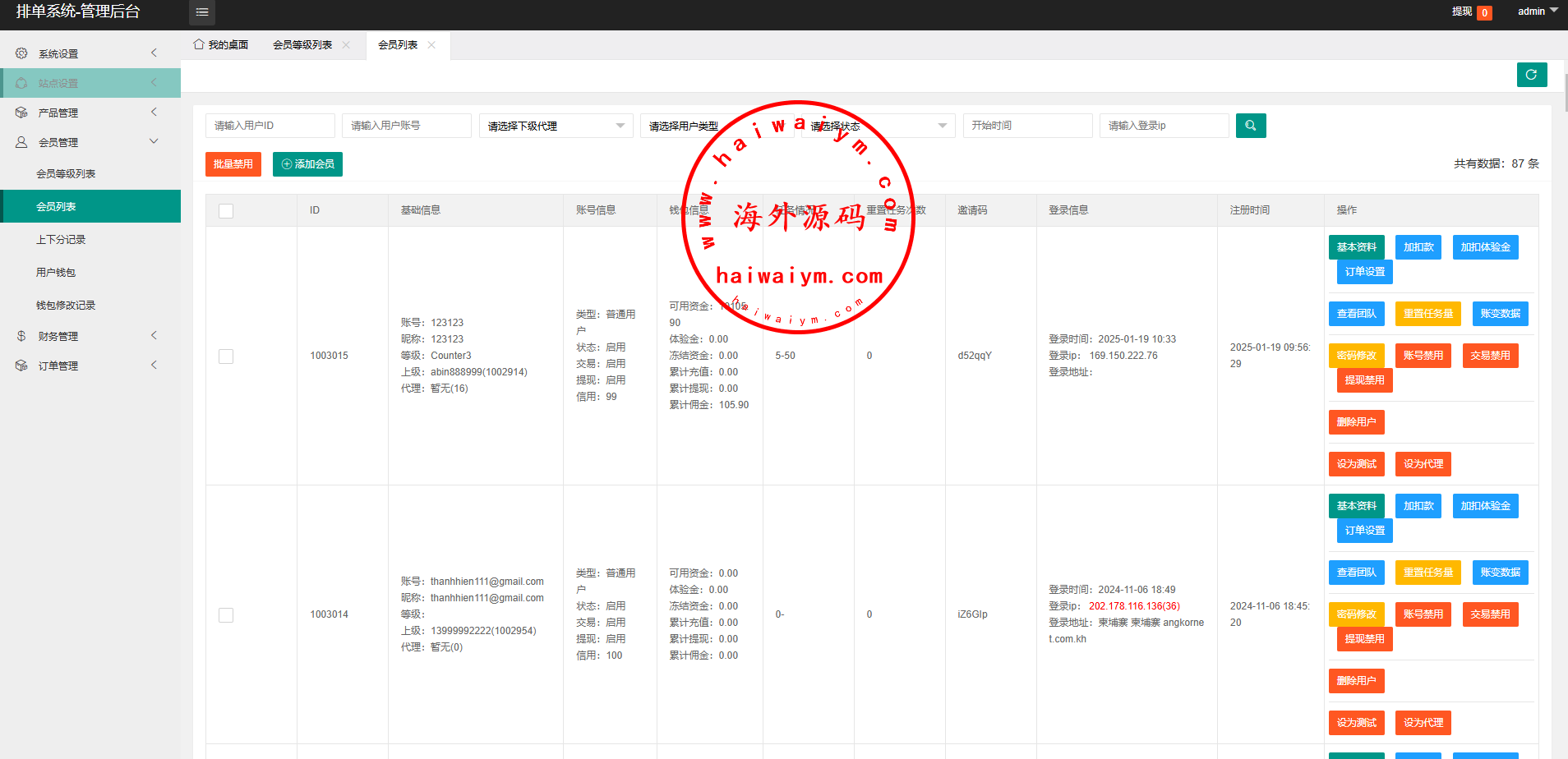This screenshot has width=1568, height=759.
Task: Click the 系统设置 gear icon
Action: tap(21, 53)
